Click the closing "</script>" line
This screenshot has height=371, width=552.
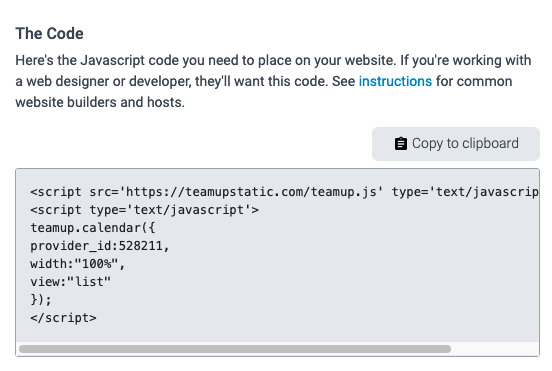tap(63, 318)
